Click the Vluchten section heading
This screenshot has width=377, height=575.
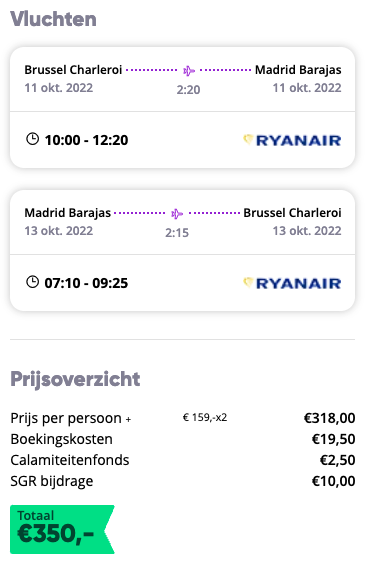[54, 19]
